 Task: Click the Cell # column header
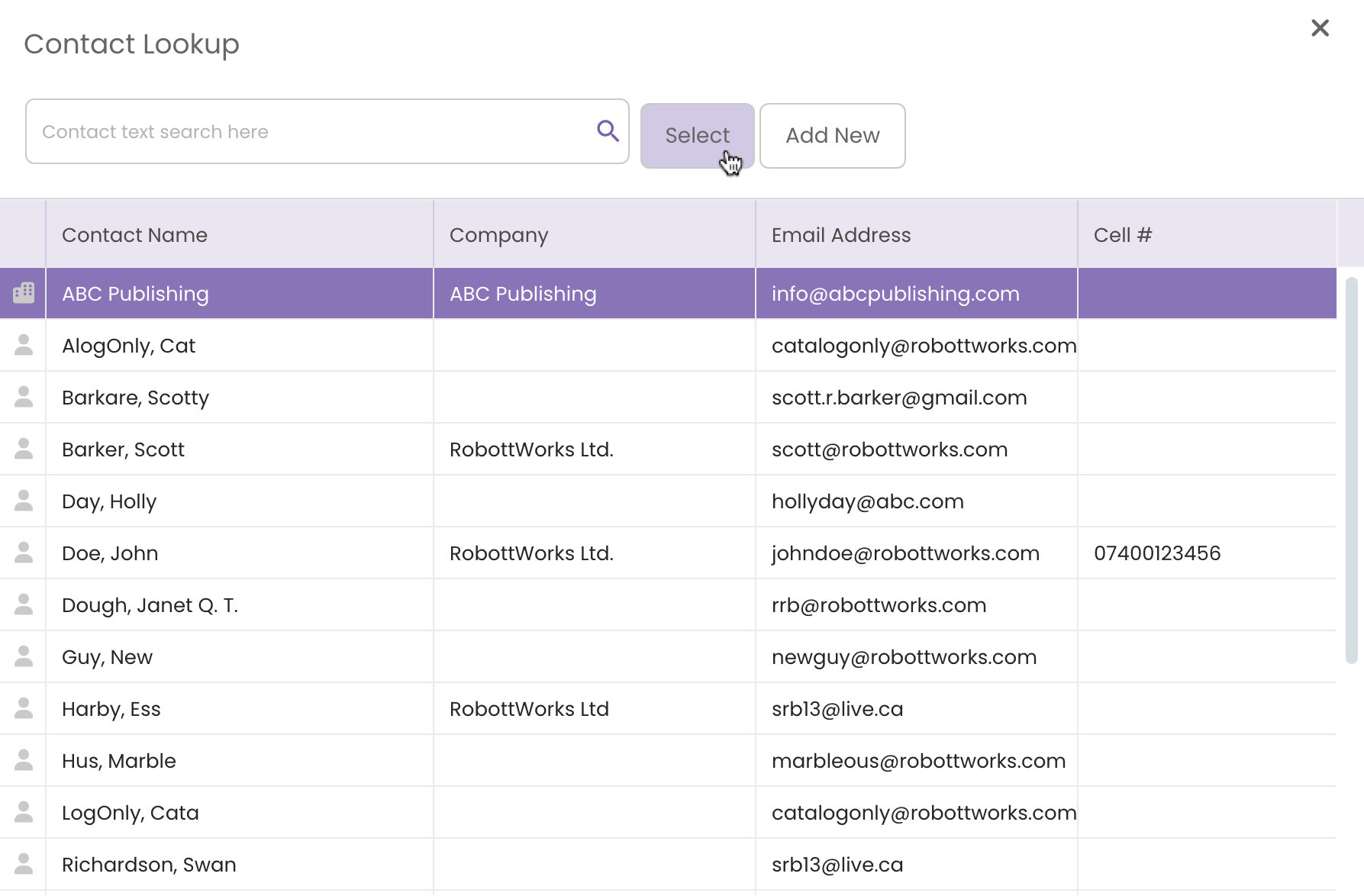pyautogui.click(x=1208, y=234)
